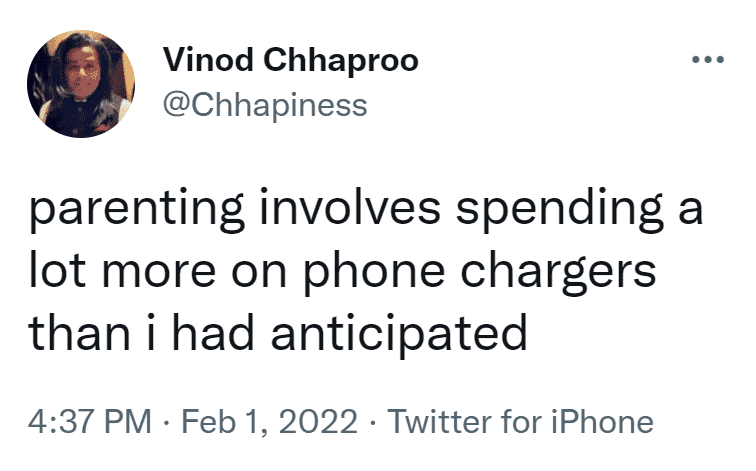The image size is (756, 471).
Task: Click the year "2022" in the footer
Action: coord(318,421)
